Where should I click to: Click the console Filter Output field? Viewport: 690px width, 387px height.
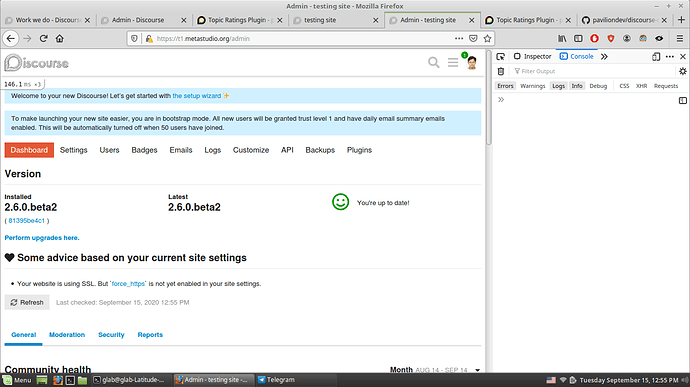pos(594,71)
